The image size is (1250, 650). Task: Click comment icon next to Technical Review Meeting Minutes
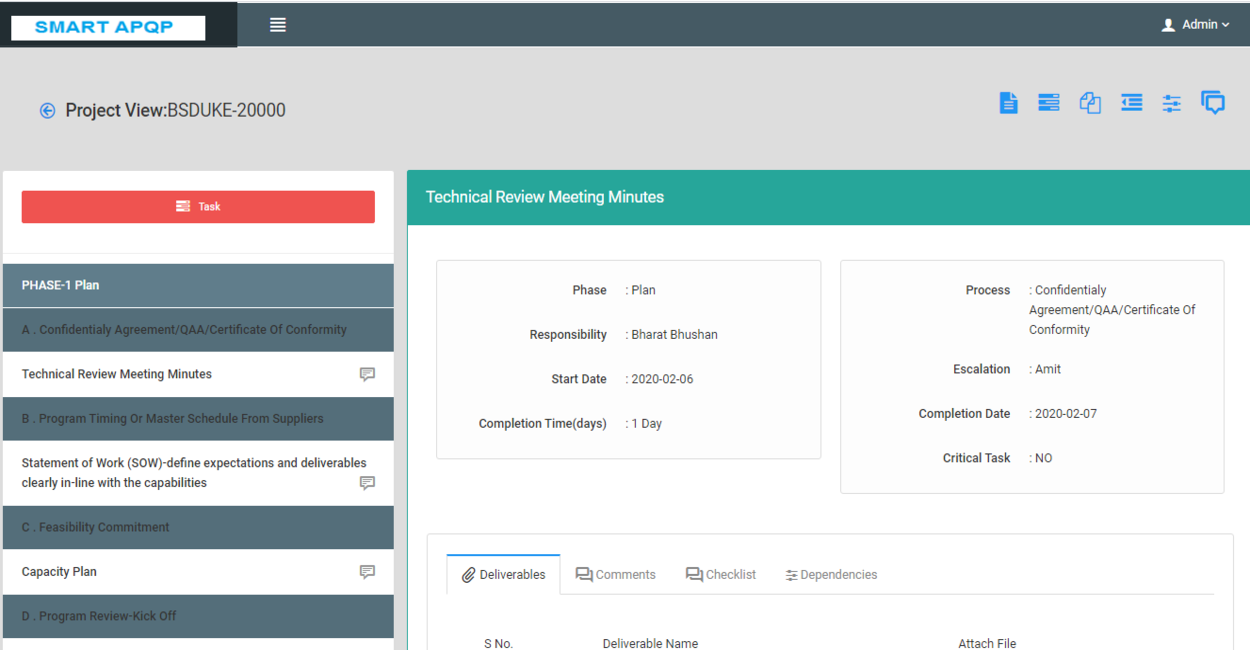(x=367, y=374)
